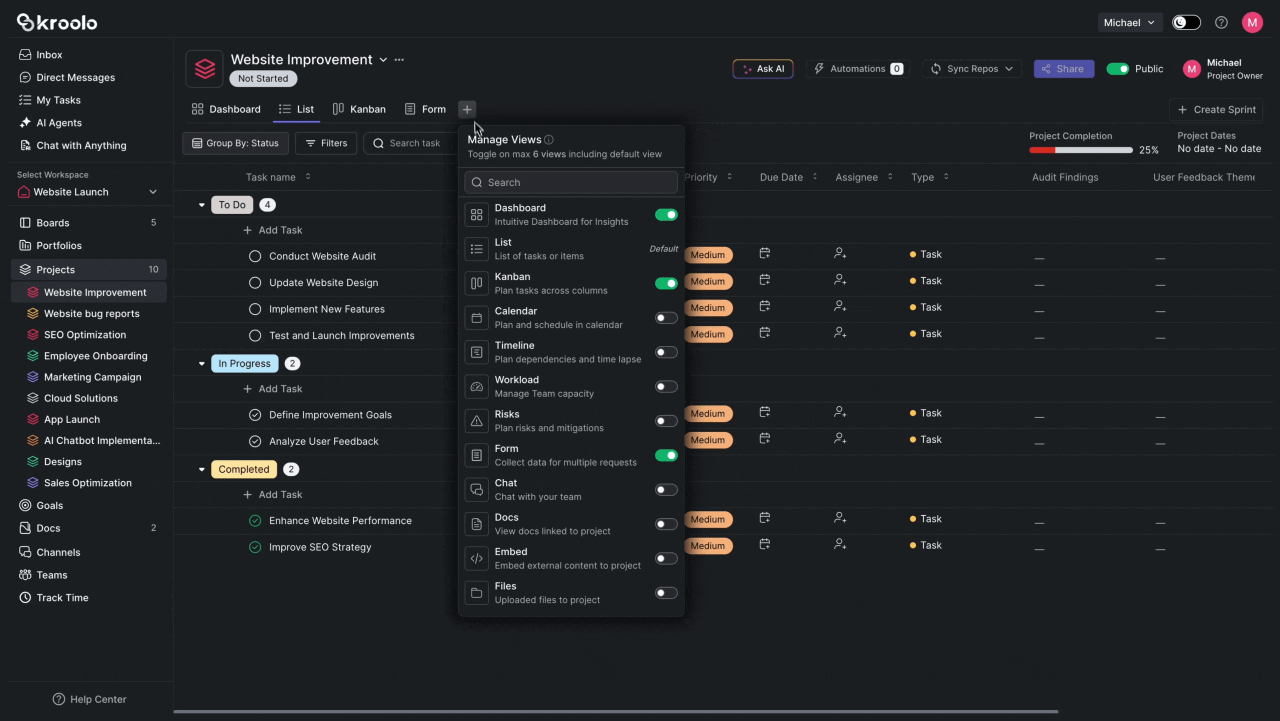Select the Inbox icon in sidebar
This screenshot has height=721, width=1280.
point(25,54)
